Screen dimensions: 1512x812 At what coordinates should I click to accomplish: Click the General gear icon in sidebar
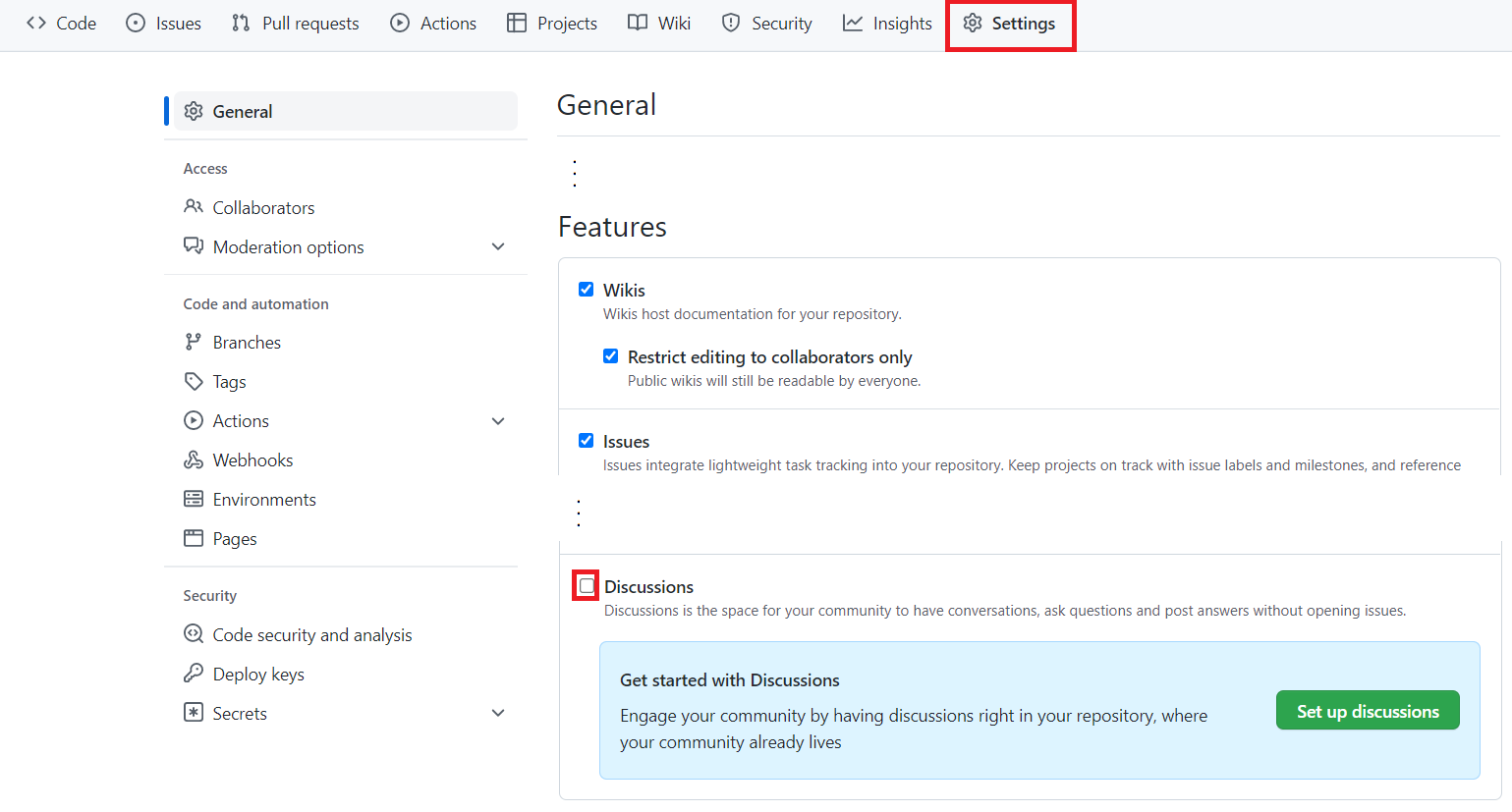coord(194,111)
